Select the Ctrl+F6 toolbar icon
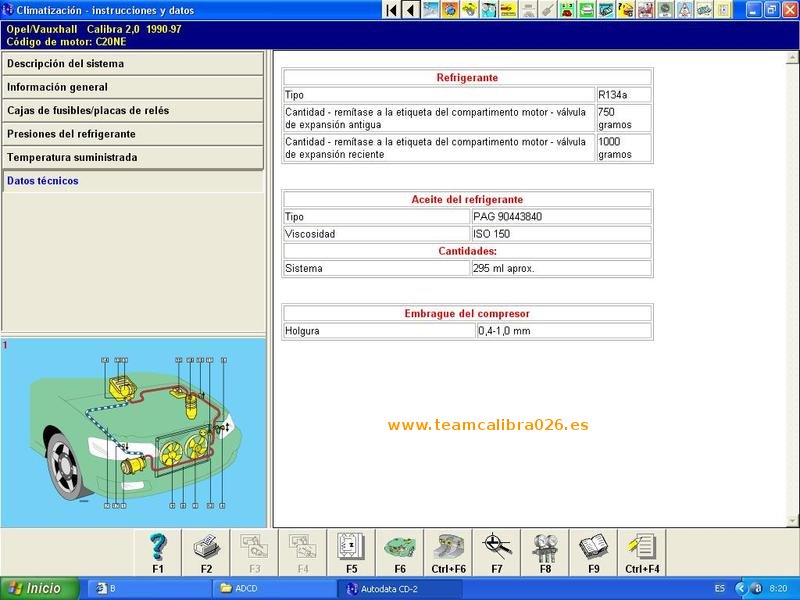 (x=448, y=552)
